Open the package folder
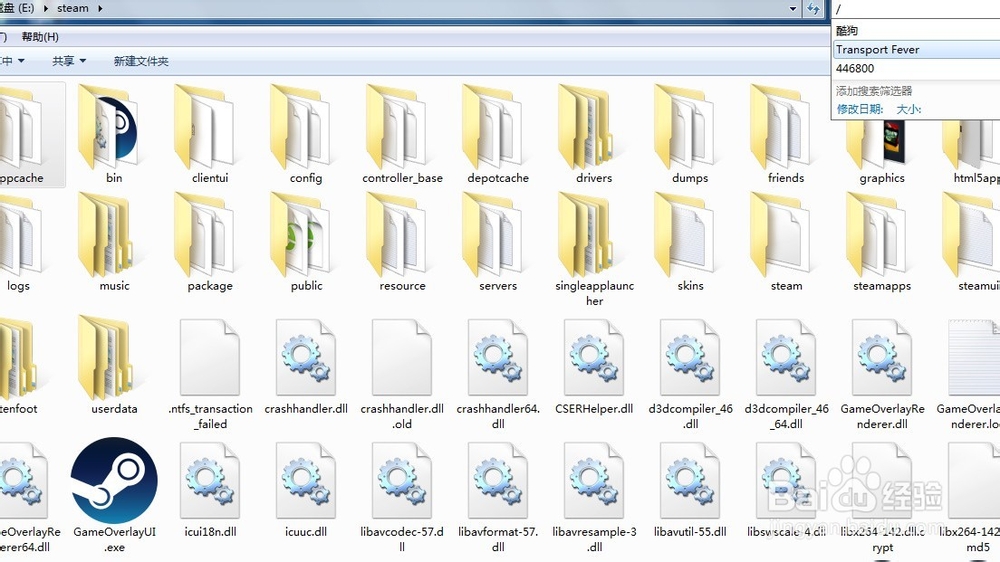The image size is (1000, 562). [210, 242]
